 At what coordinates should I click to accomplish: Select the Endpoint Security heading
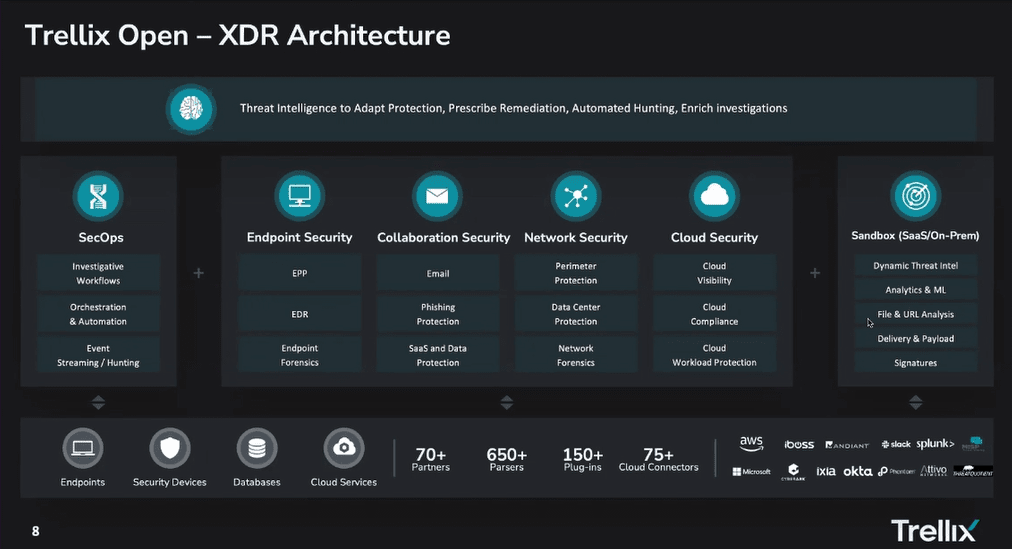pos(299,237)
